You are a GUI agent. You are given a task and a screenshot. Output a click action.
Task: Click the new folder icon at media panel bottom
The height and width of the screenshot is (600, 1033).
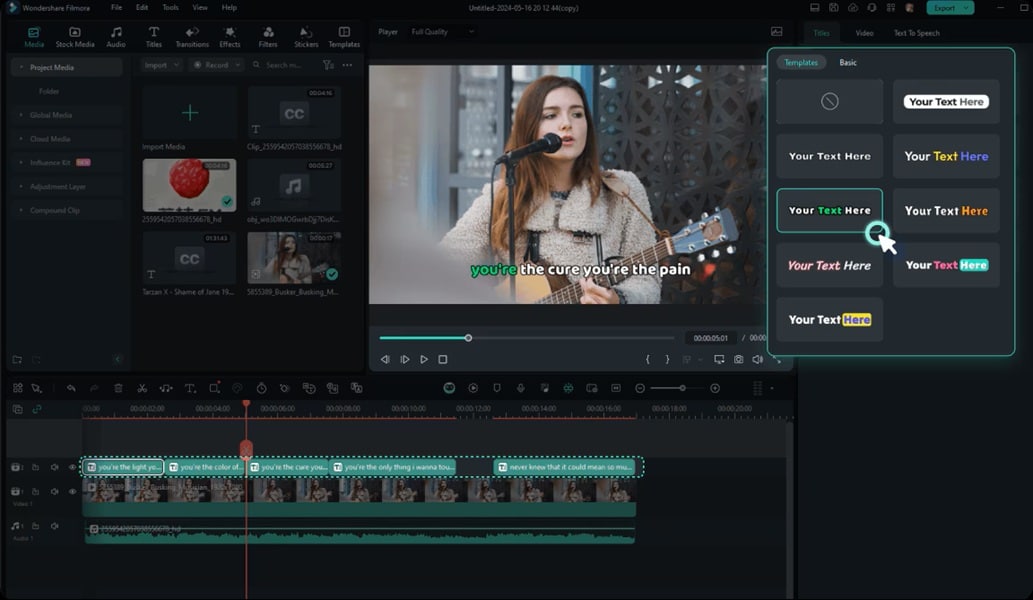pos(18,360)
